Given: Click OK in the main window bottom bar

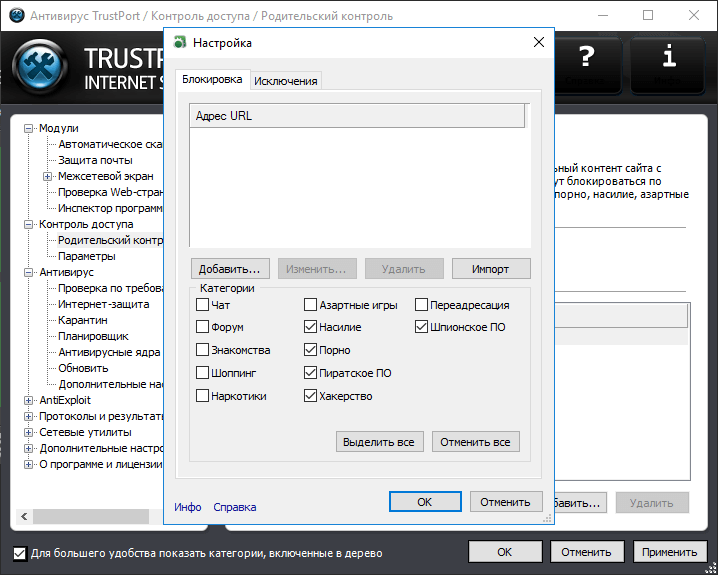Looking at the screenshot, I should (505, 552).
